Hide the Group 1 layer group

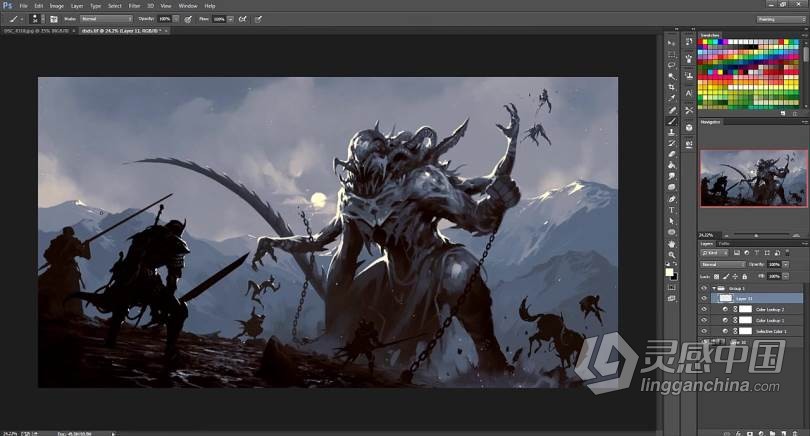[x=704, y=288]
